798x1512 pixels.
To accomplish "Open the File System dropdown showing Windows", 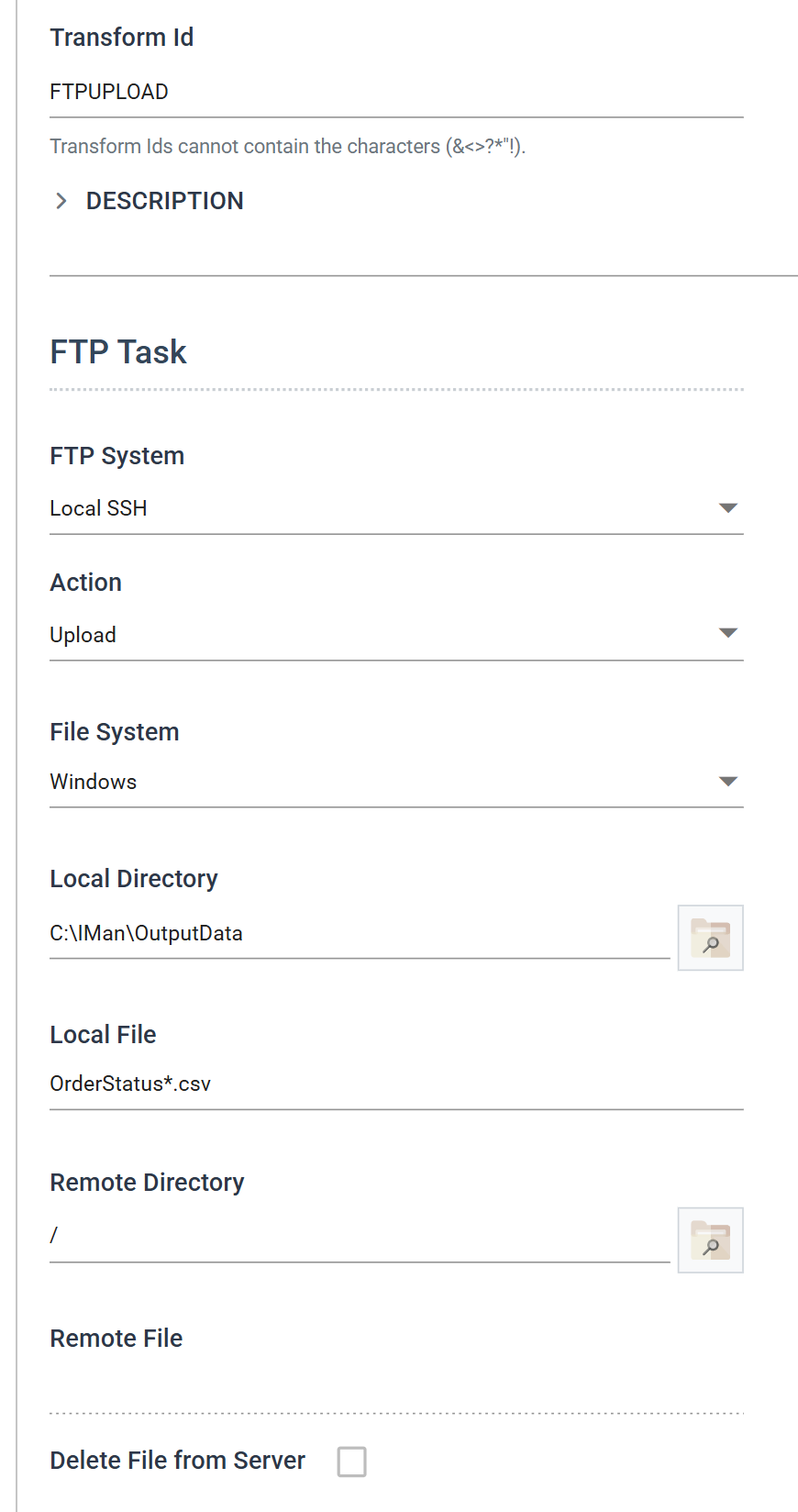I will click(x=396, y=782).
